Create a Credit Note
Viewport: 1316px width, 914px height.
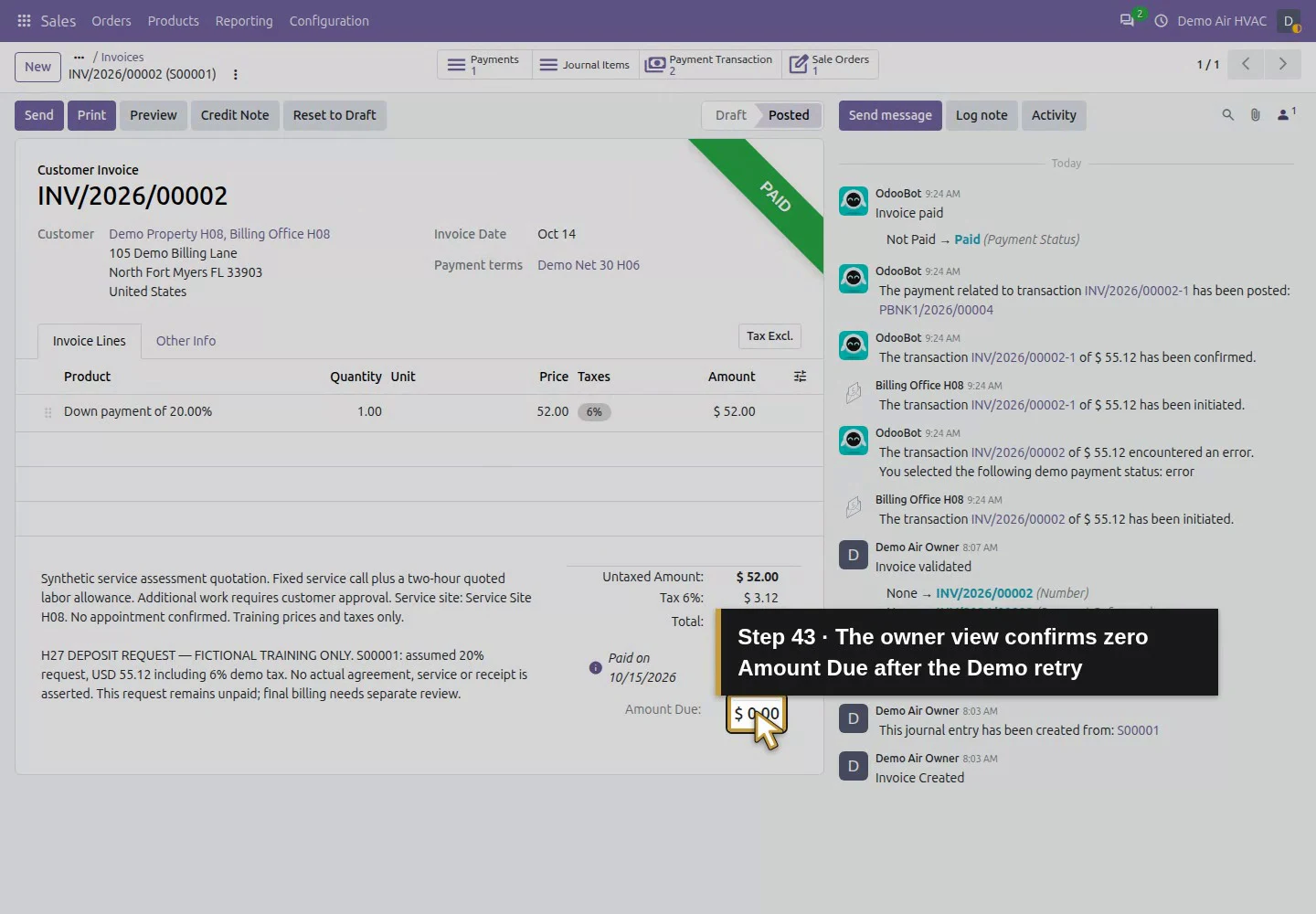click(x=235, y=115)
